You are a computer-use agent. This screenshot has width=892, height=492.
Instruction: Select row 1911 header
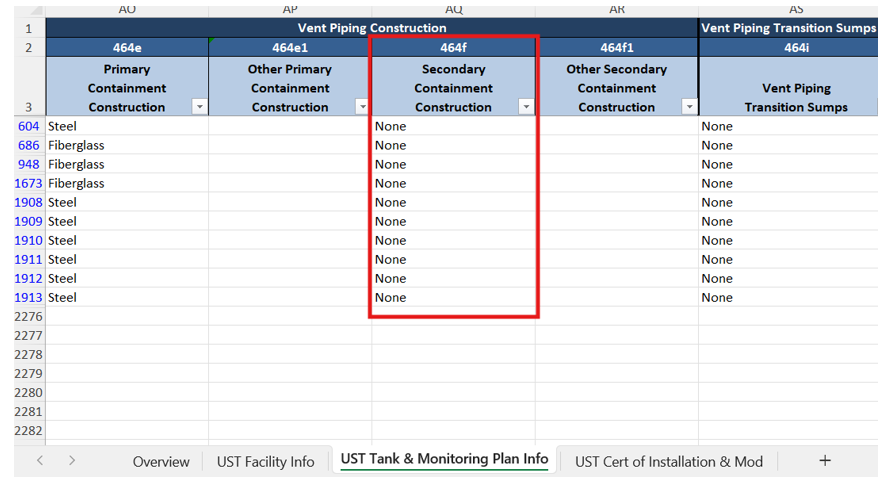click(x=28, y=259)
